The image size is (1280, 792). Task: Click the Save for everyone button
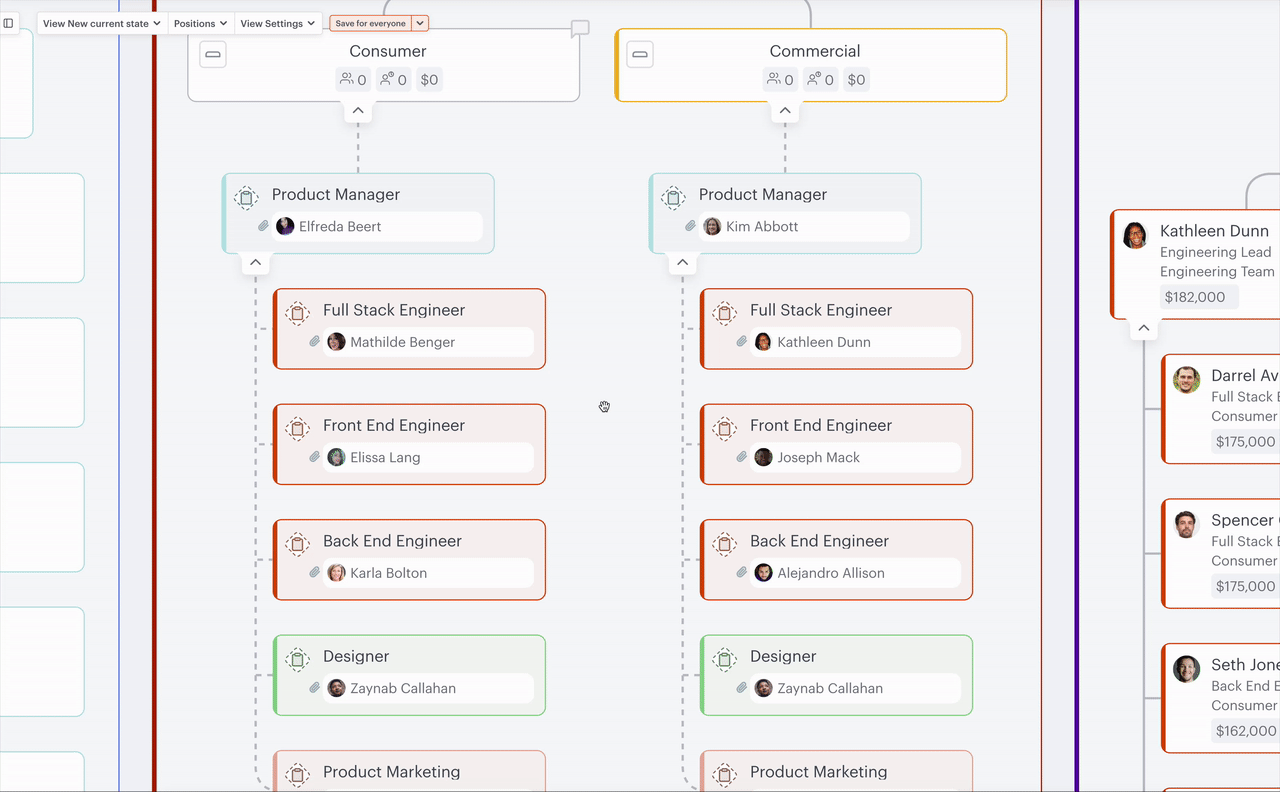[x=371, y=22]
